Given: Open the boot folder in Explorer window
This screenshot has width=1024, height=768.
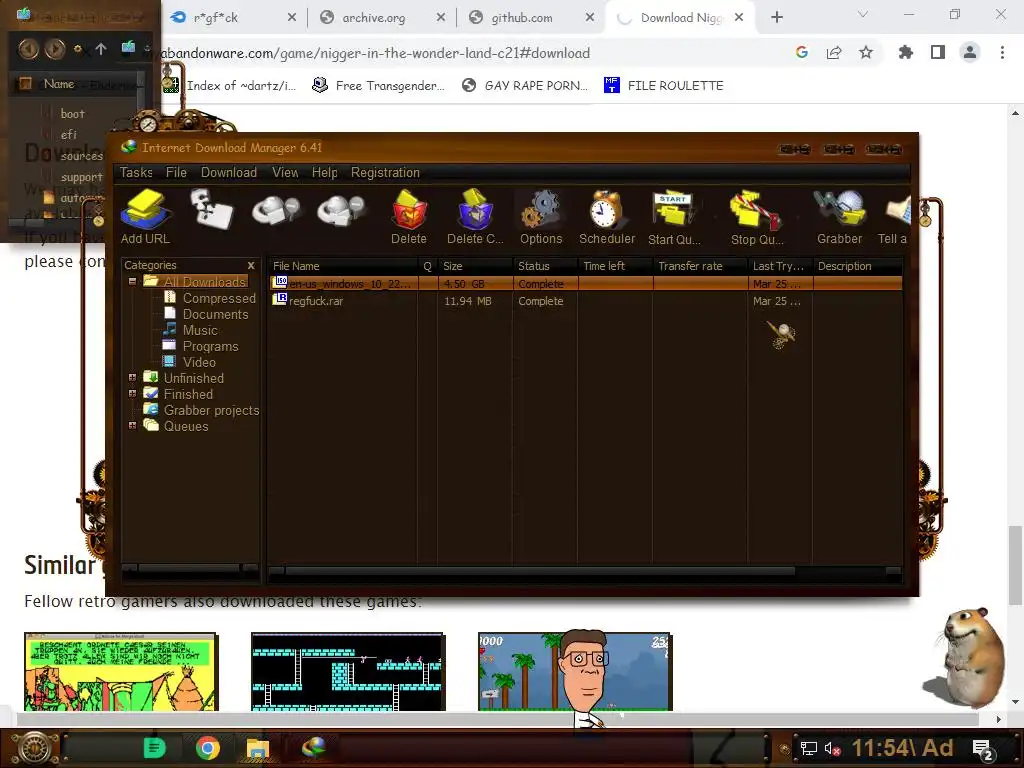Looking at the screenshot, I should tap(72, 114).
